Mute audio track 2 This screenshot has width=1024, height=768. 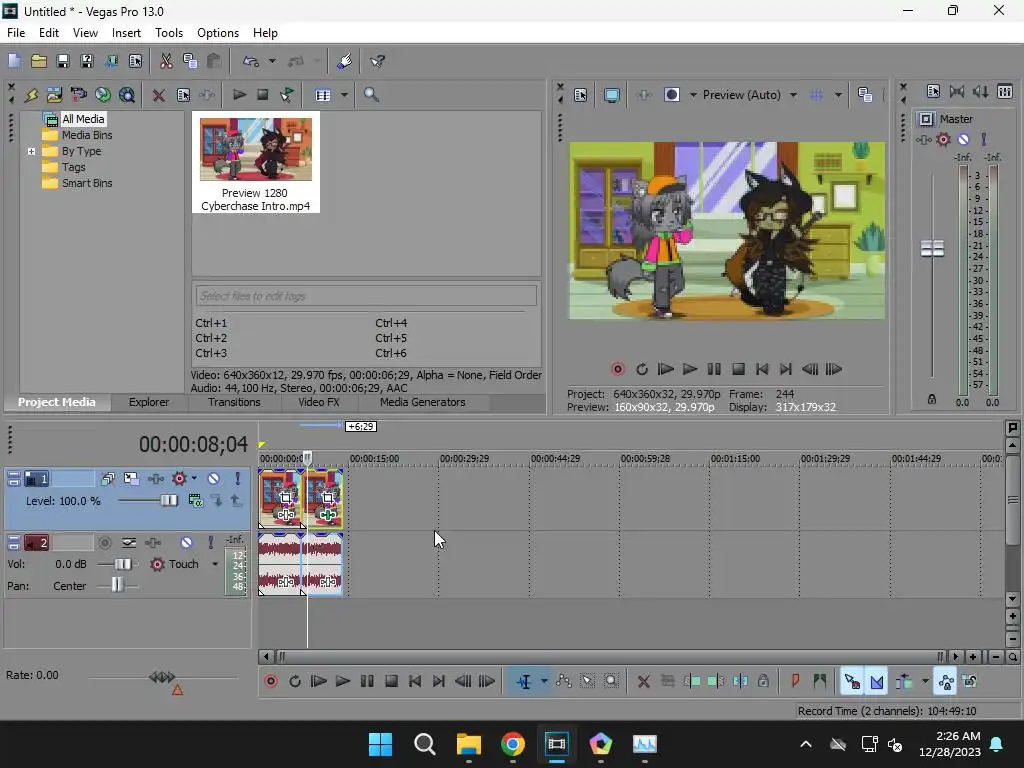tap(187, 543)
